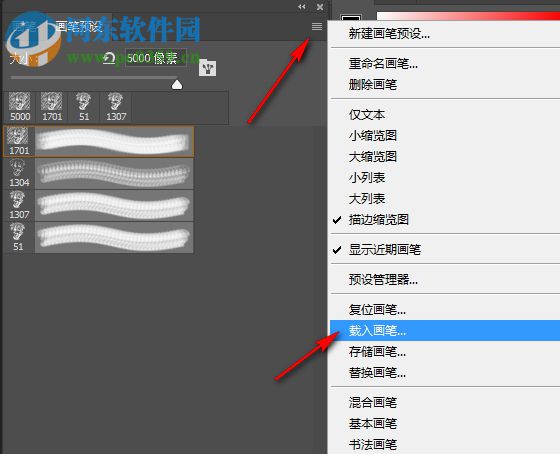Switch to the 画笔预设 tab
The width and height of the screenshot is (560, 454).
[x=79, y=26]
